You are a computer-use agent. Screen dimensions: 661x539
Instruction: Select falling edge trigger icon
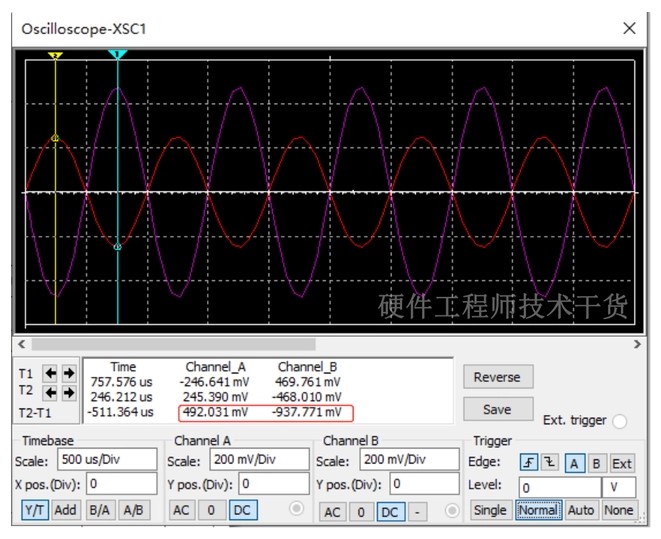coord(550,463)
